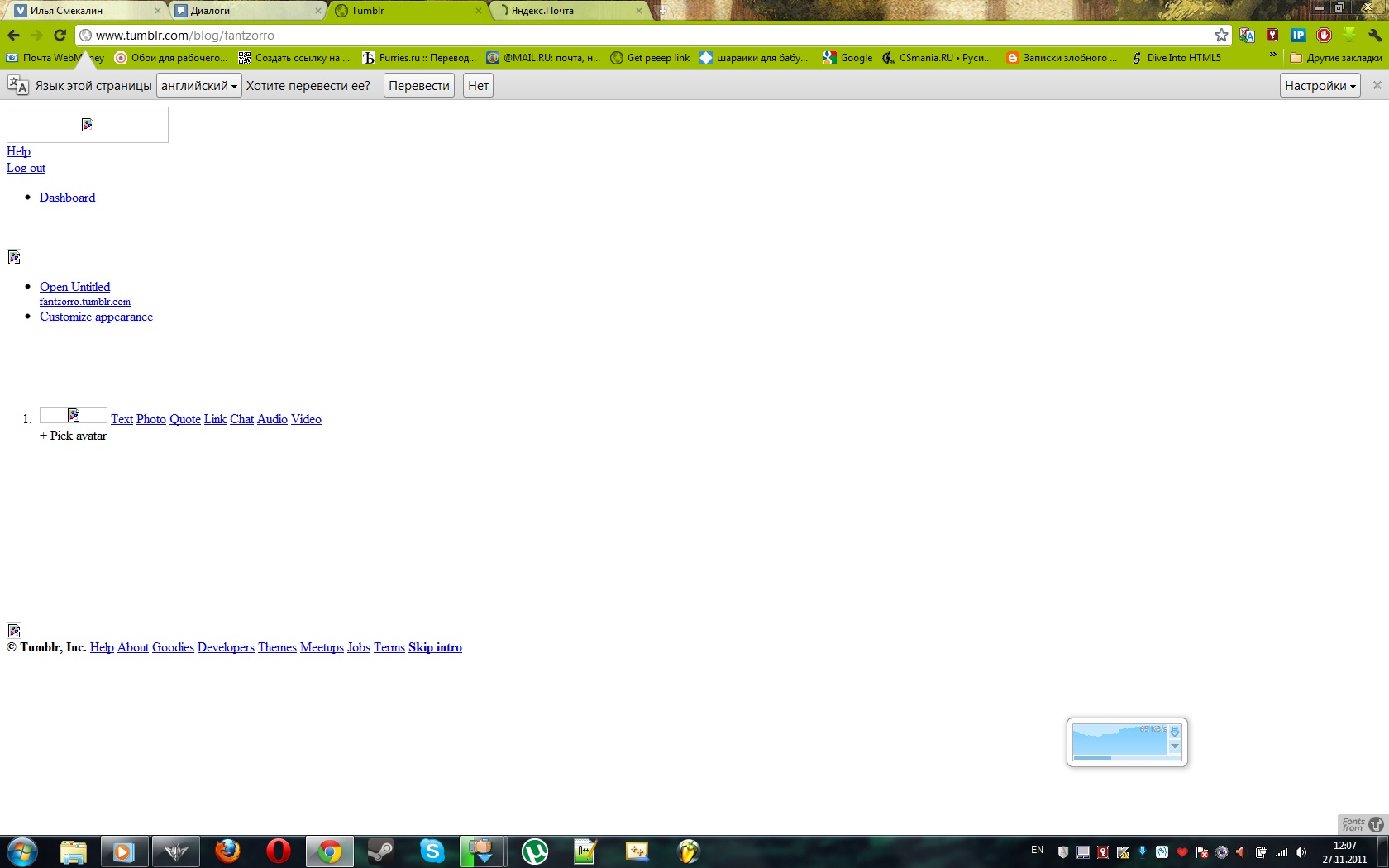Image resolution: width=1389 pixels, height=868 pixels.
Task: Open the @MAIL.RU bookmark
Action: click(x=543, y=58)
